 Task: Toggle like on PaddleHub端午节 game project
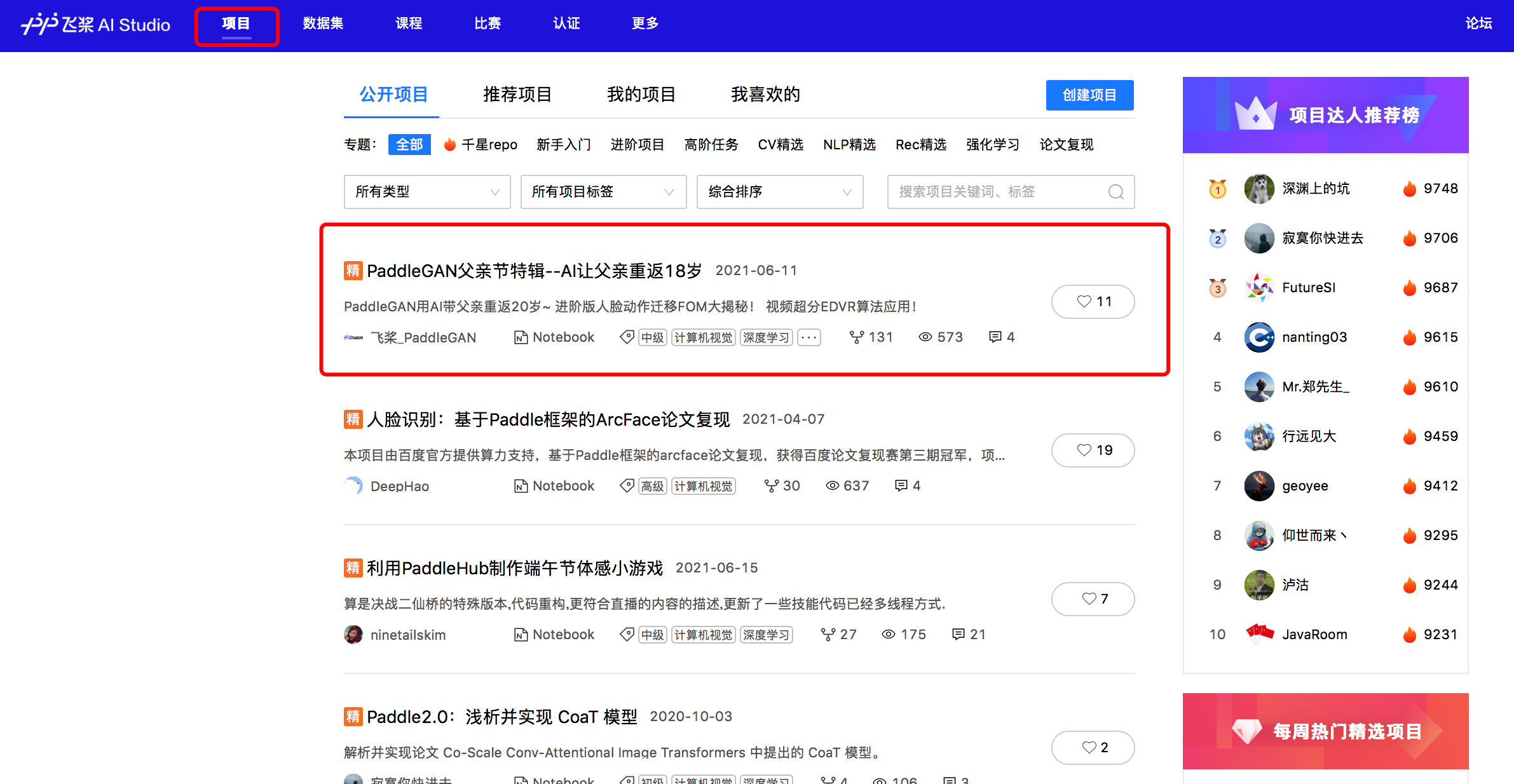tap(1093, 599)
